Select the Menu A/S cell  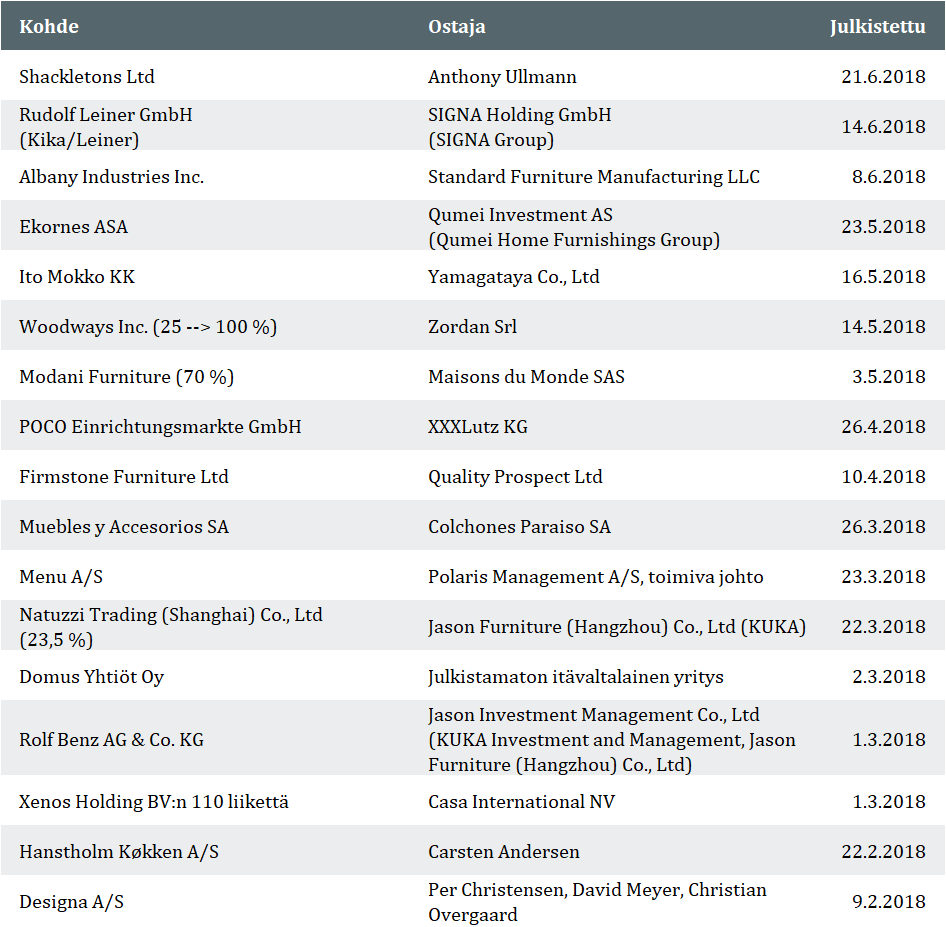point(61,577)
